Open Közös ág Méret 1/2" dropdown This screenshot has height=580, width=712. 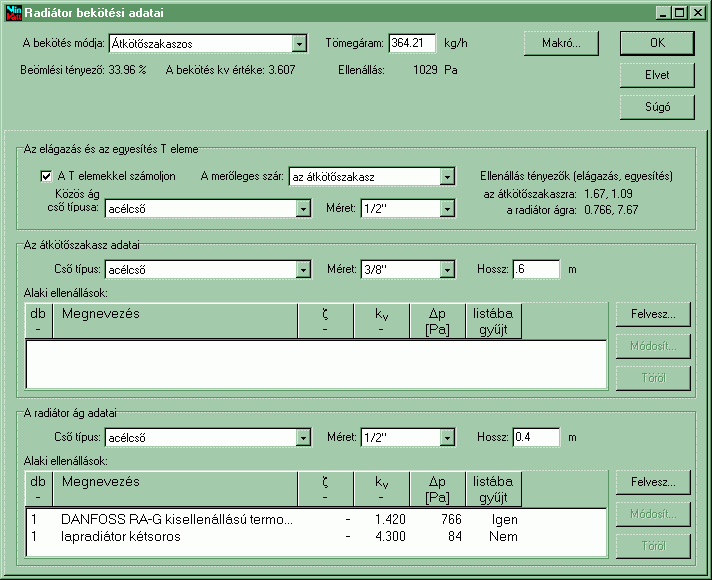tap(447, 209)
